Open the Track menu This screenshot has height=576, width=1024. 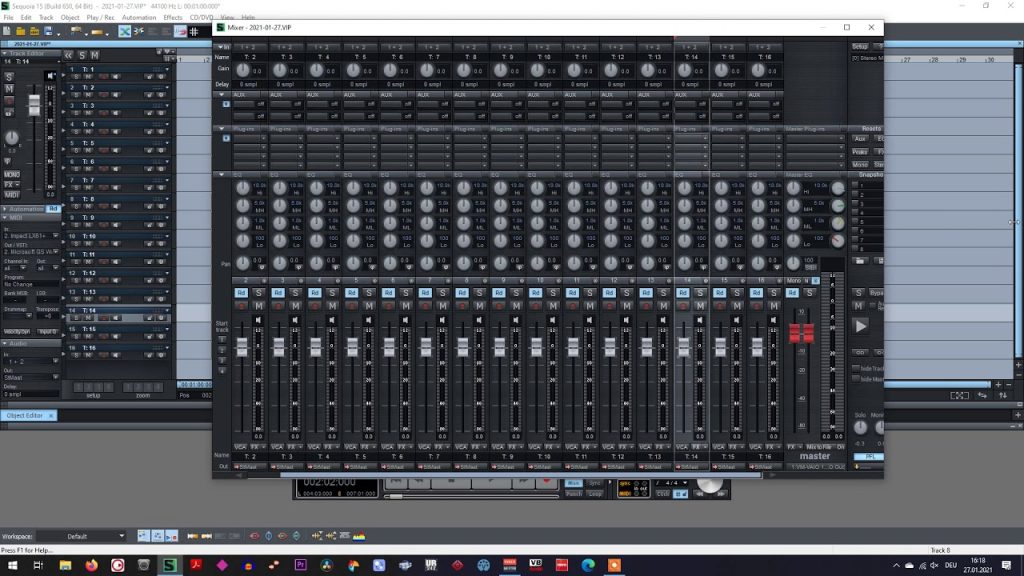(x=46, y=18)
